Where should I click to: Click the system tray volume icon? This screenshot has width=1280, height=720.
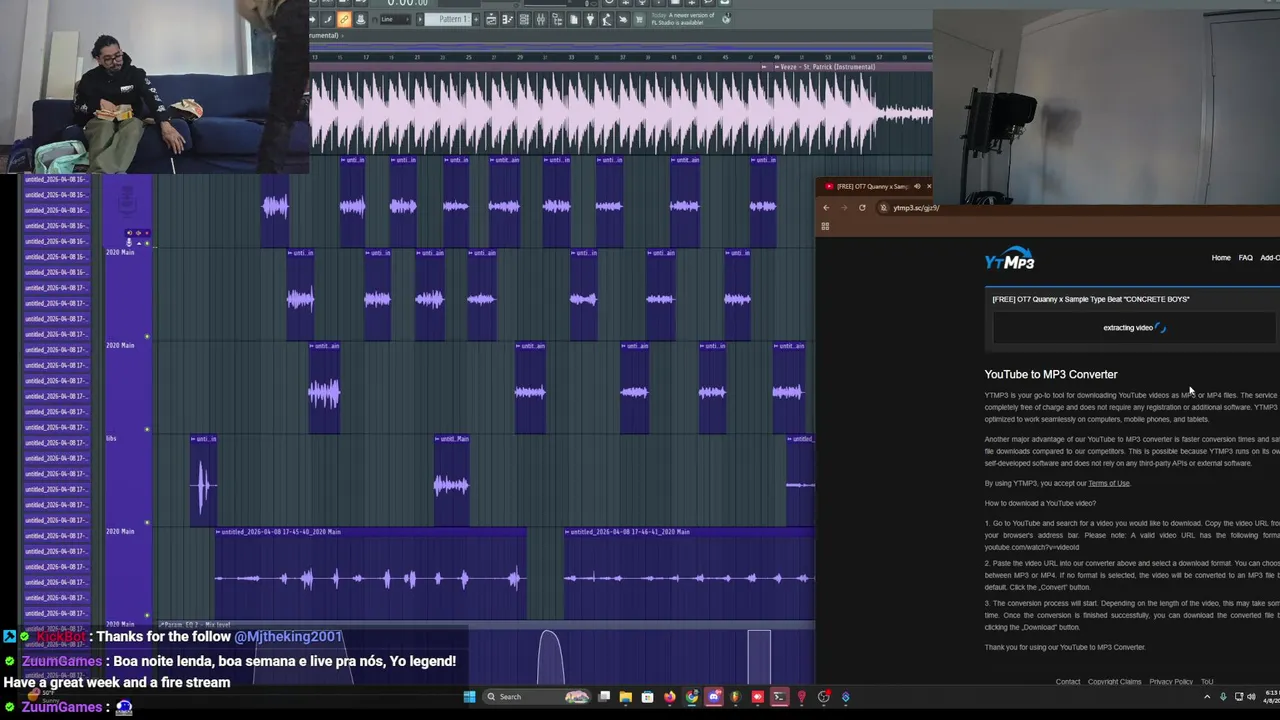[1251, 697]
